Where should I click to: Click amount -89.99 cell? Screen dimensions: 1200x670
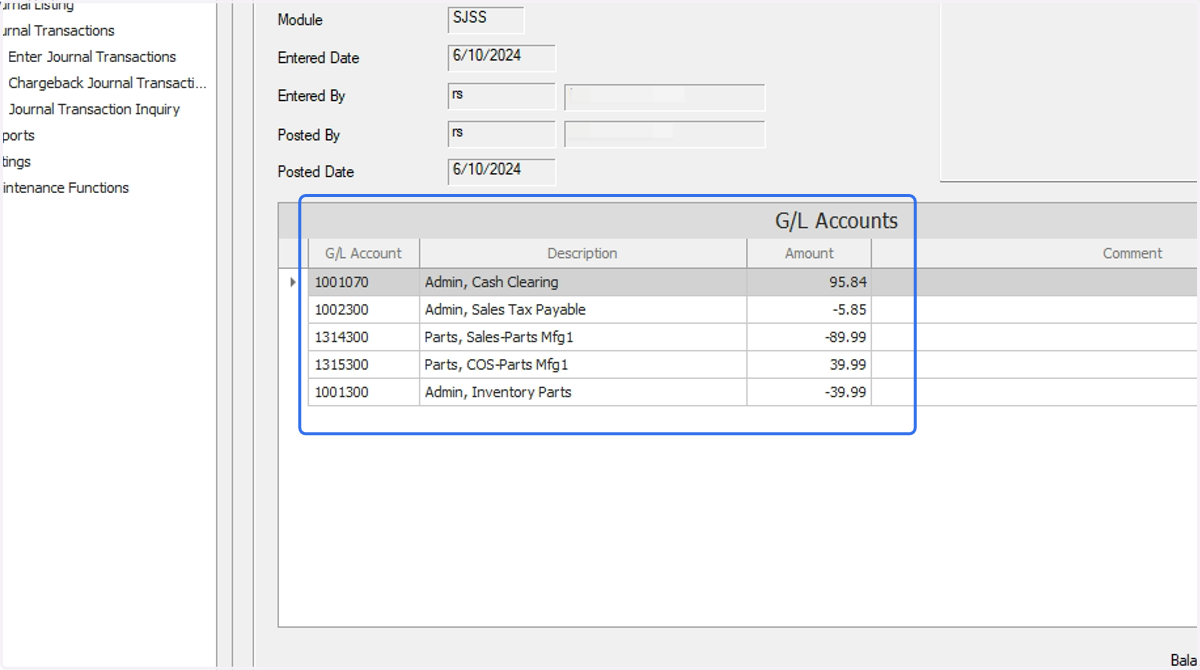click(x=809, y=337)
